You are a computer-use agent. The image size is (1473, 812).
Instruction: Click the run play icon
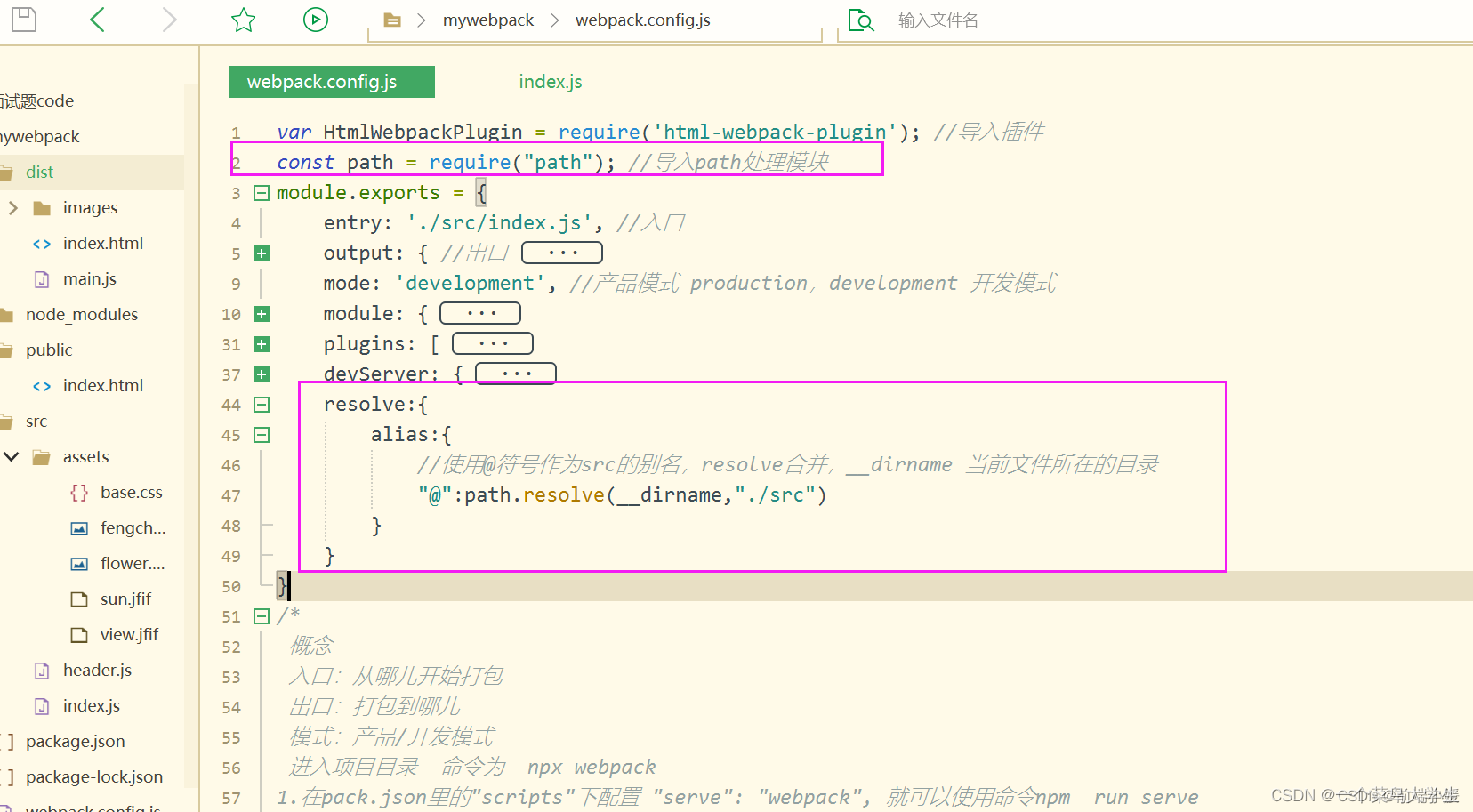(316, 20)
